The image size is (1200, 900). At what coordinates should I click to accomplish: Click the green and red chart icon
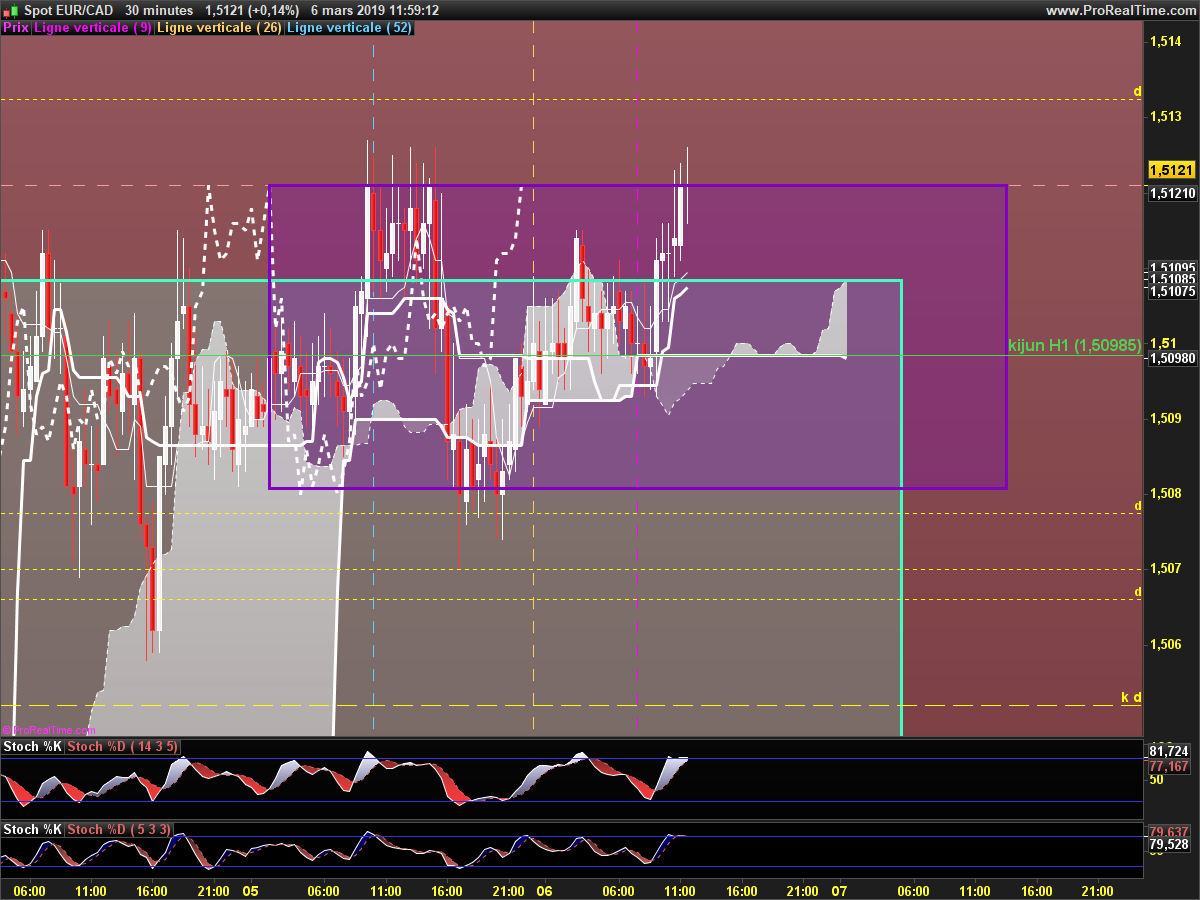(10, 10)
